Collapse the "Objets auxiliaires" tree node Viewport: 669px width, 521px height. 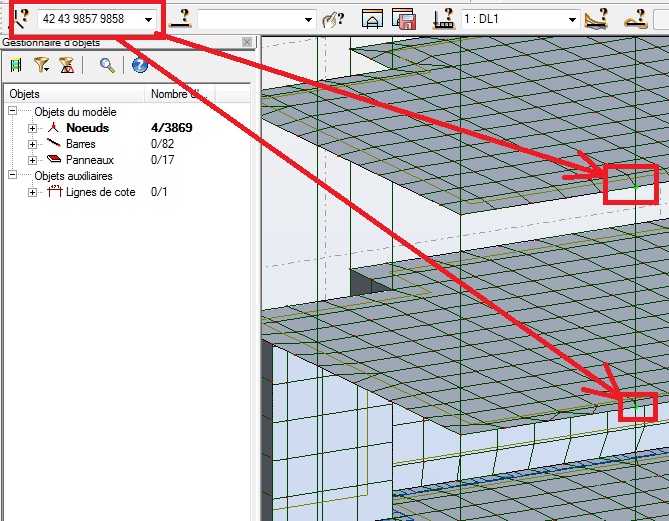[x=12, y=175]
